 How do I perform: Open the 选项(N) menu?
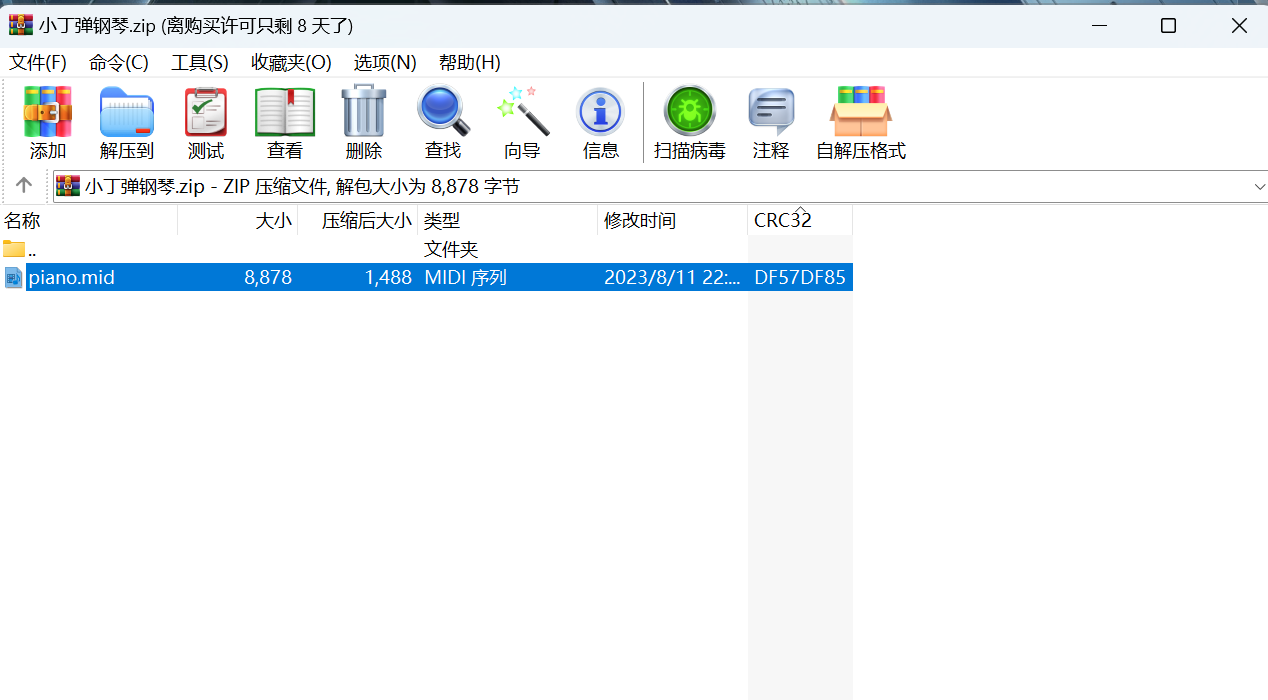[385, 62]
